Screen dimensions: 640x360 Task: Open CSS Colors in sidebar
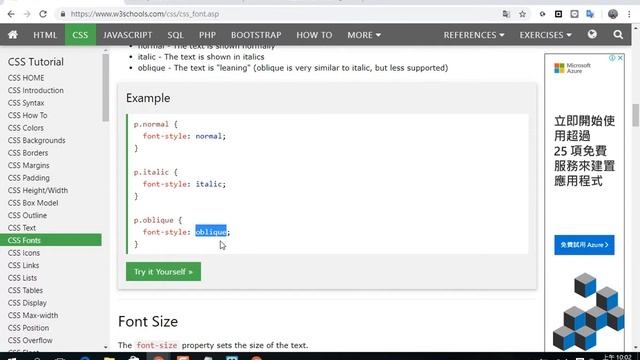(25, 128)
